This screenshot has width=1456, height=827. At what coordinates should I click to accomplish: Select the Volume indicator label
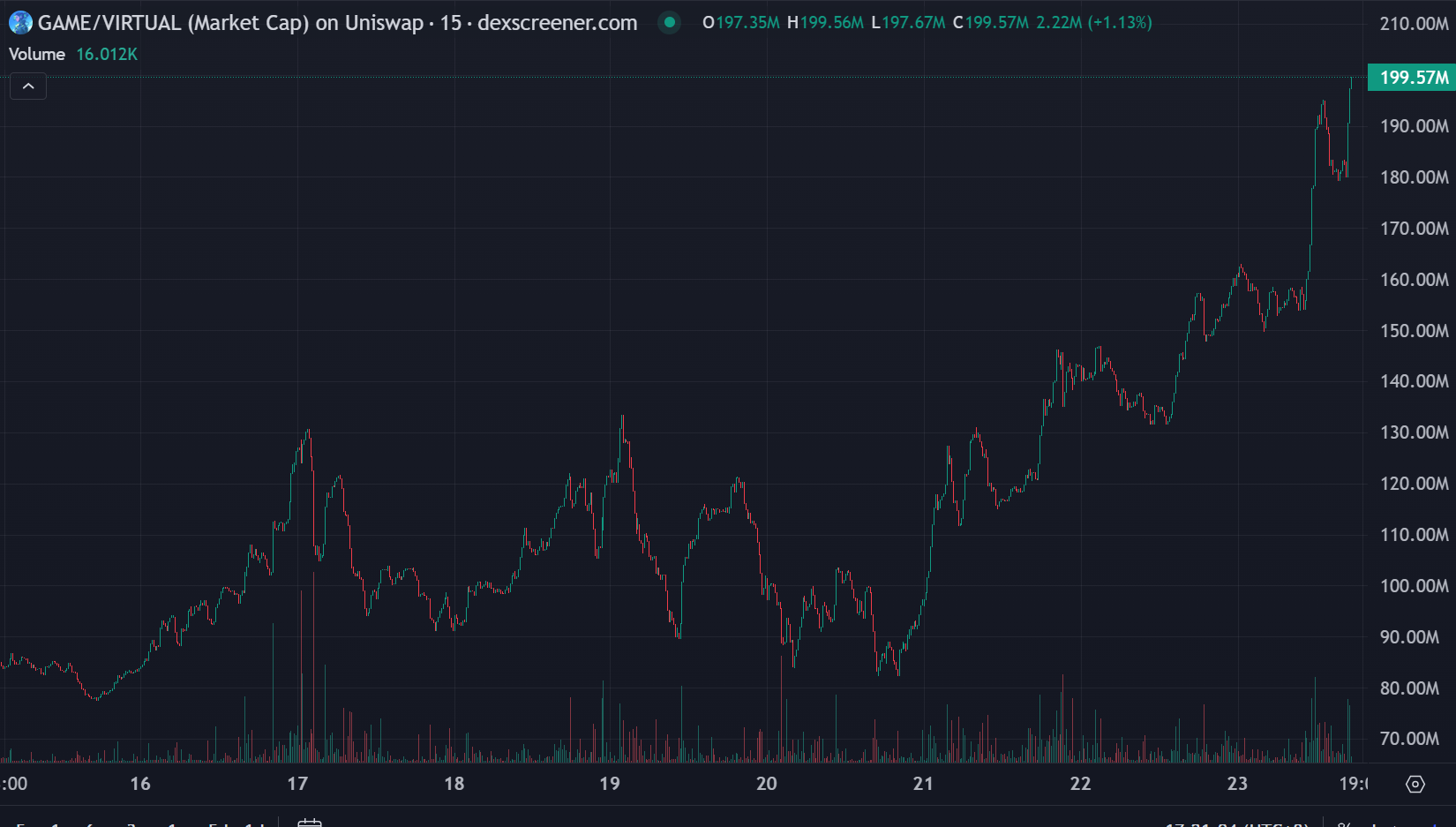tap(37, 54)
